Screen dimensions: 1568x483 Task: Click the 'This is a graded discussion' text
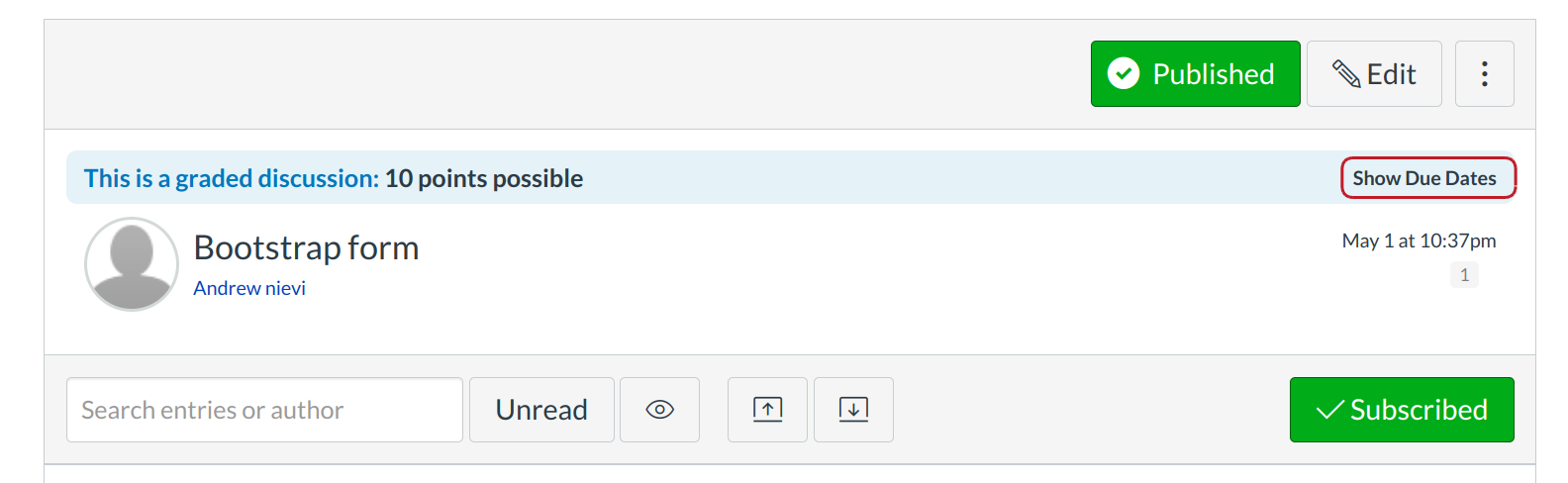(x=232, y=178)
